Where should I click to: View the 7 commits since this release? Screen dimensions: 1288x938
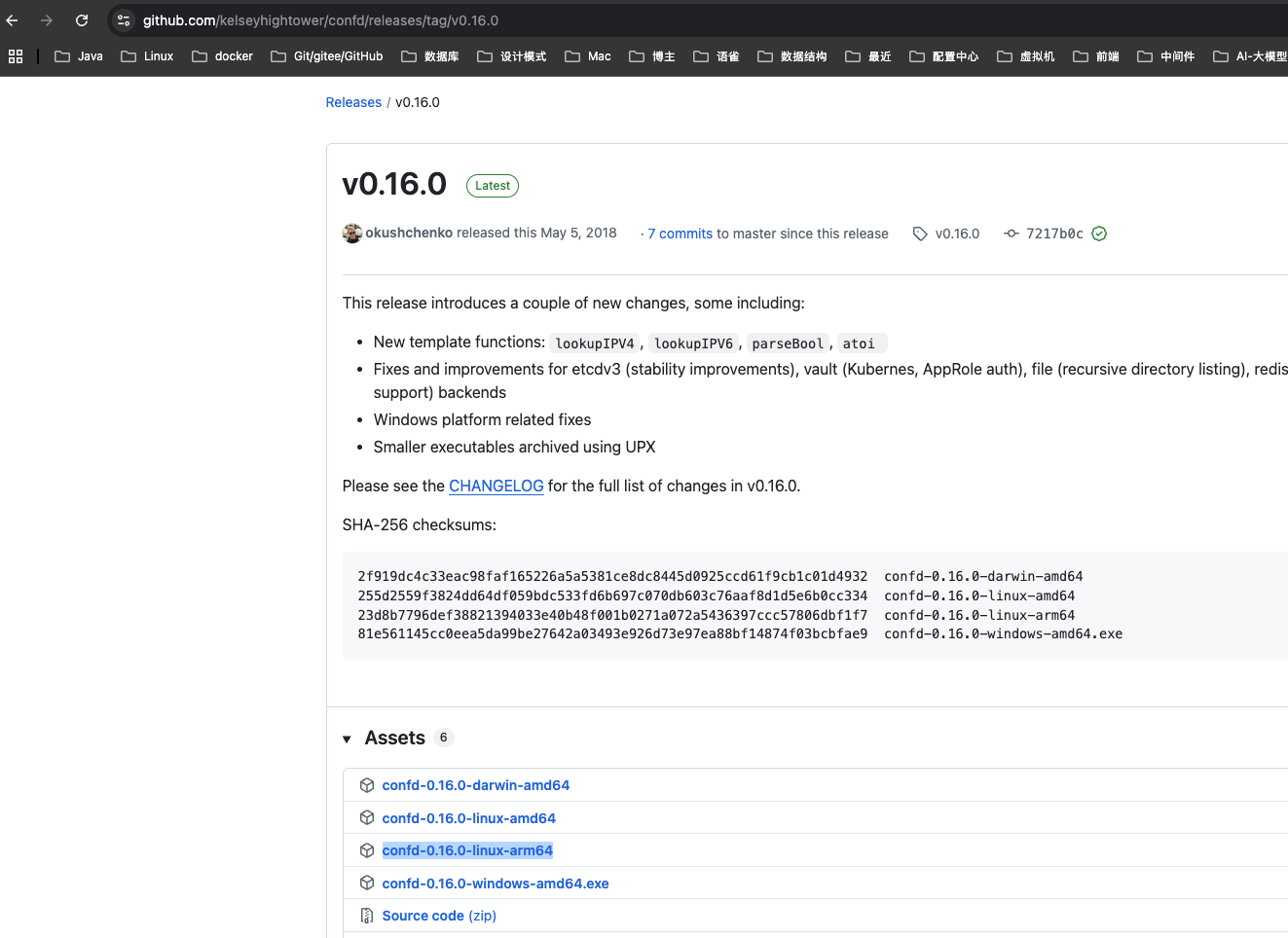[x=681, y=234]
